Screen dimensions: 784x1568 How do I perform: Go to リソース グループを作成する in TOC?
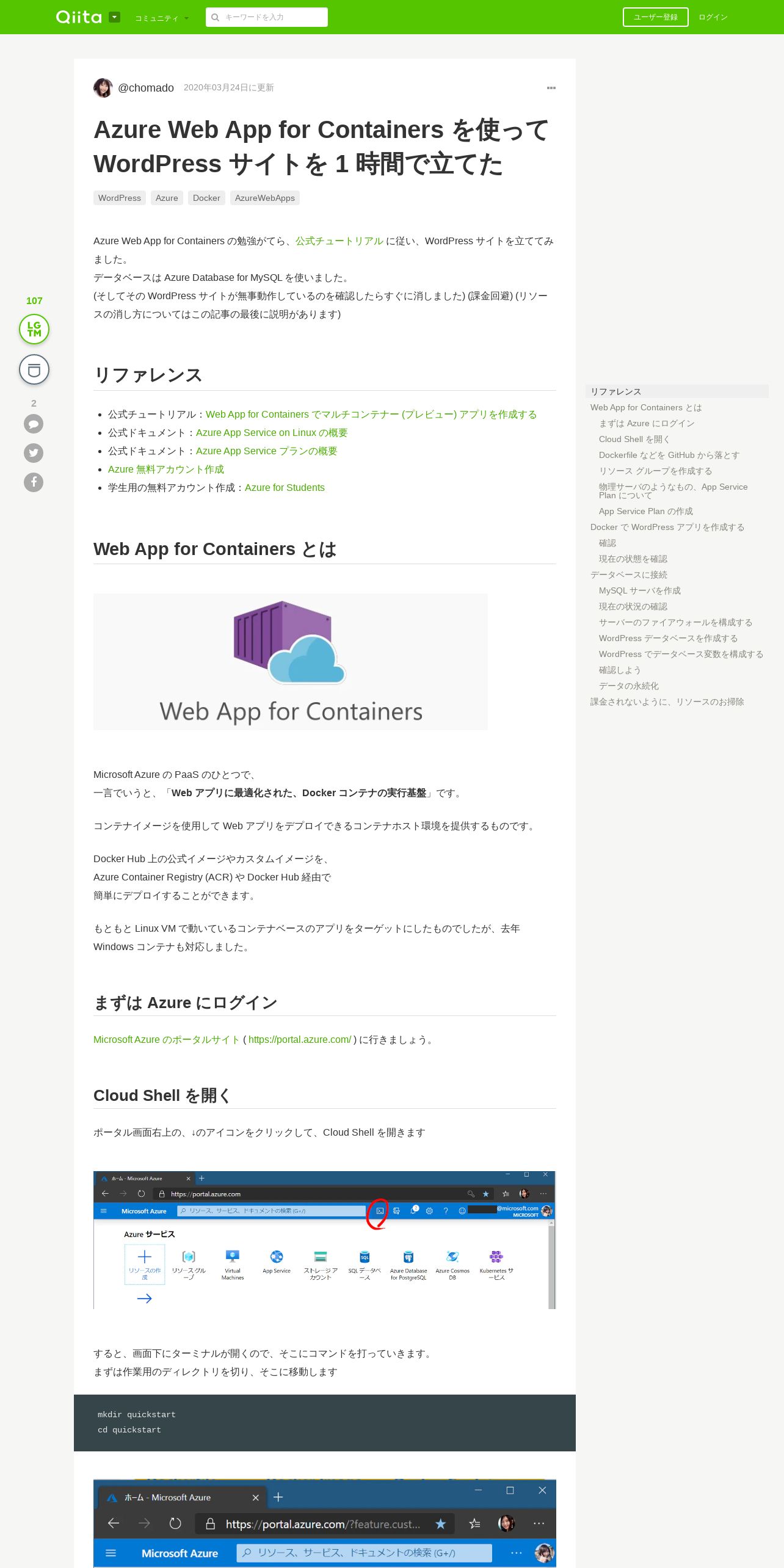pos(655,471)
